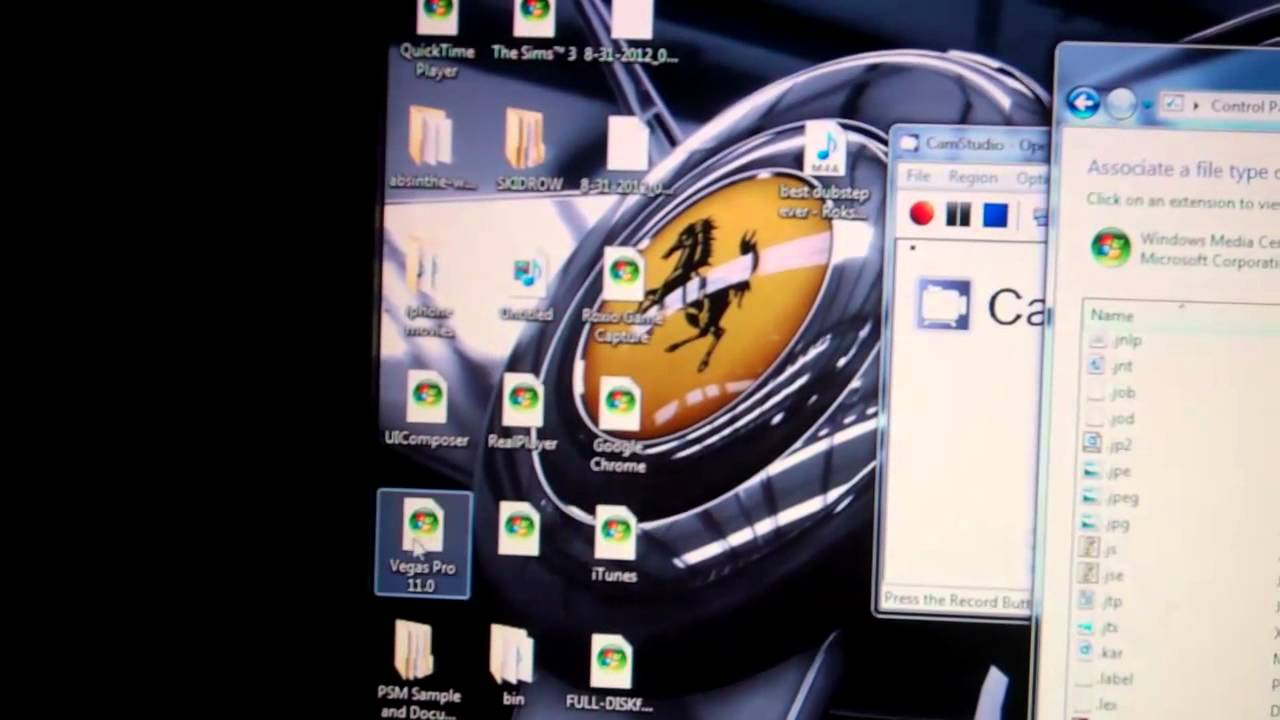Select the Vegas Pro 11.0 desktop icon
1280x720 pixels.
click(x=423, y=543)
